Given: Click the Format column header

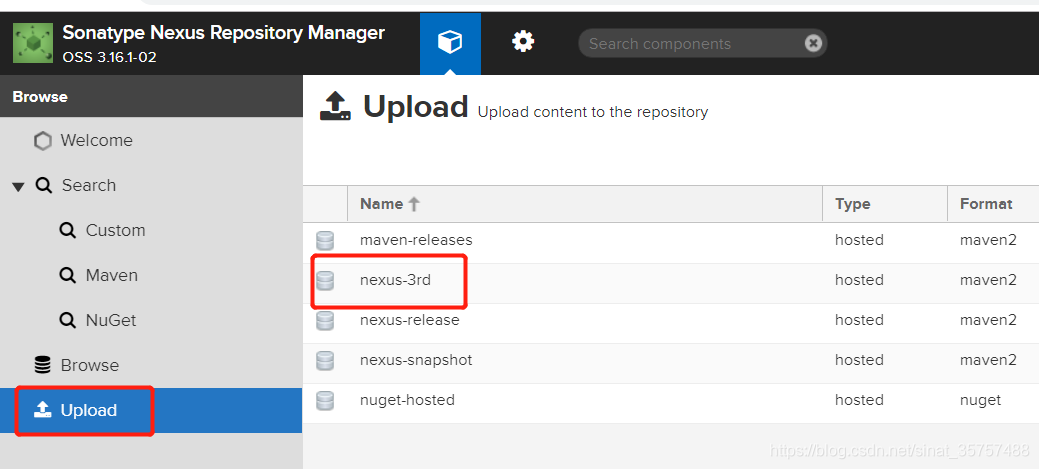Looking at the screenshot, I should 993,204.
